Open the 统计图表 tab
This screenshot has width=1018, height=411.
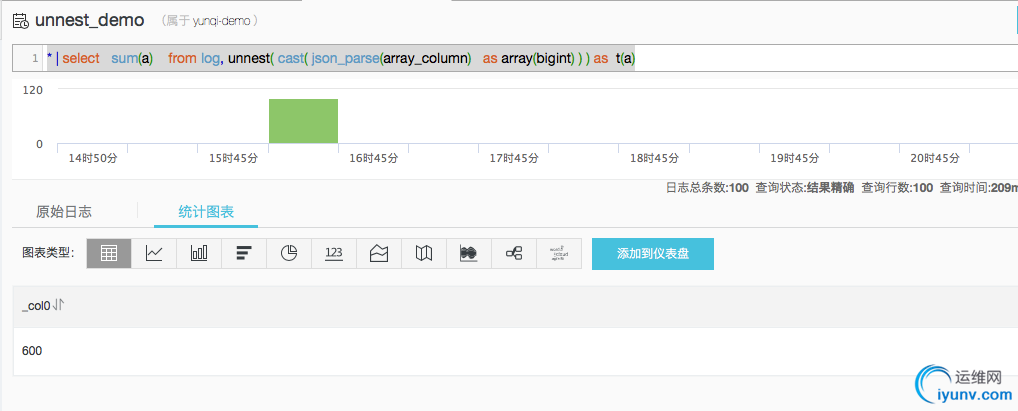206,212
